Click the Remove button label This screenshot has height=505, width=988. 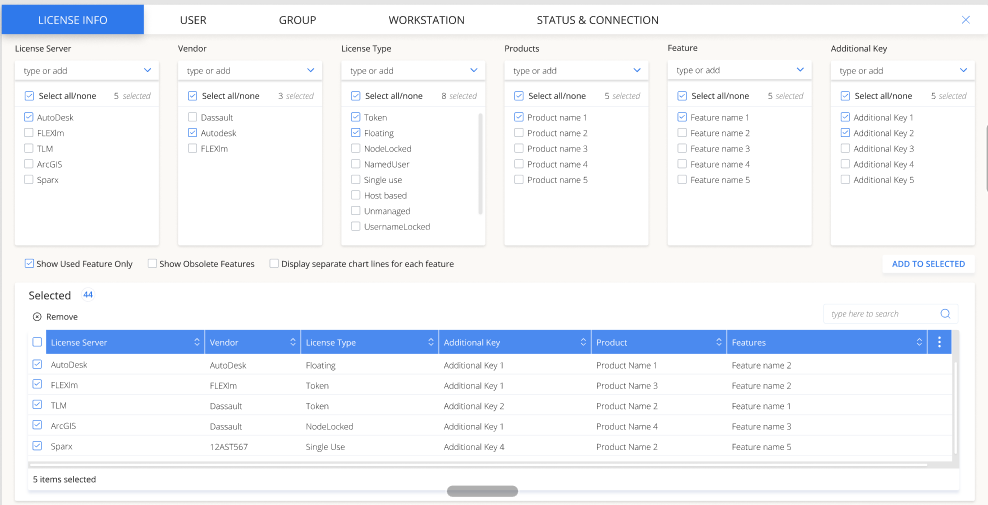(62, 317)
